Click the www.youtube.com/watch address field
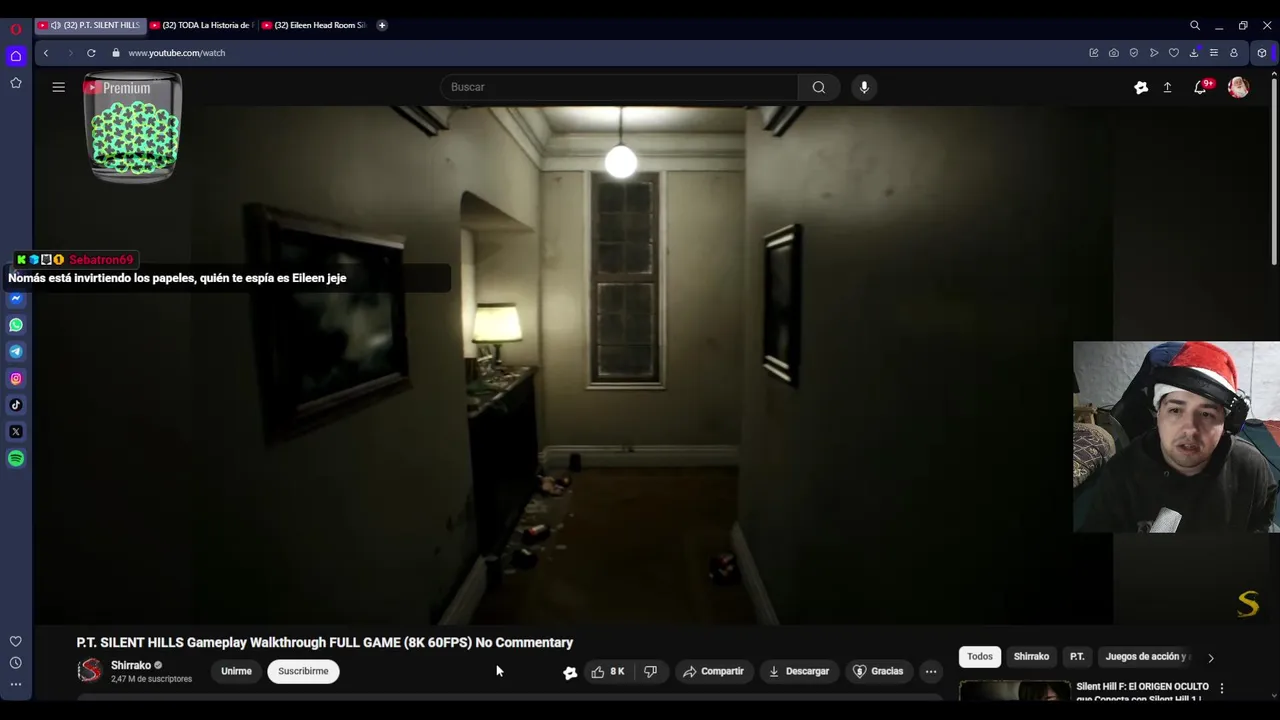The height and width of the screenshot is (720, 1280). coord(177,53)
